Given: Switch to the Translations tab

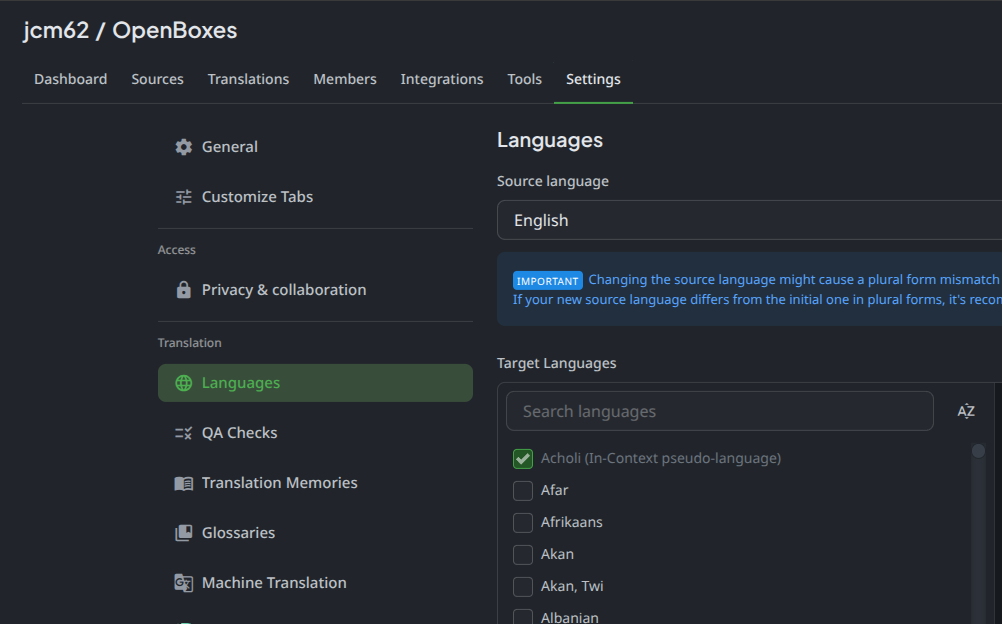Looking at the screenshot, I should click(248, 79).
